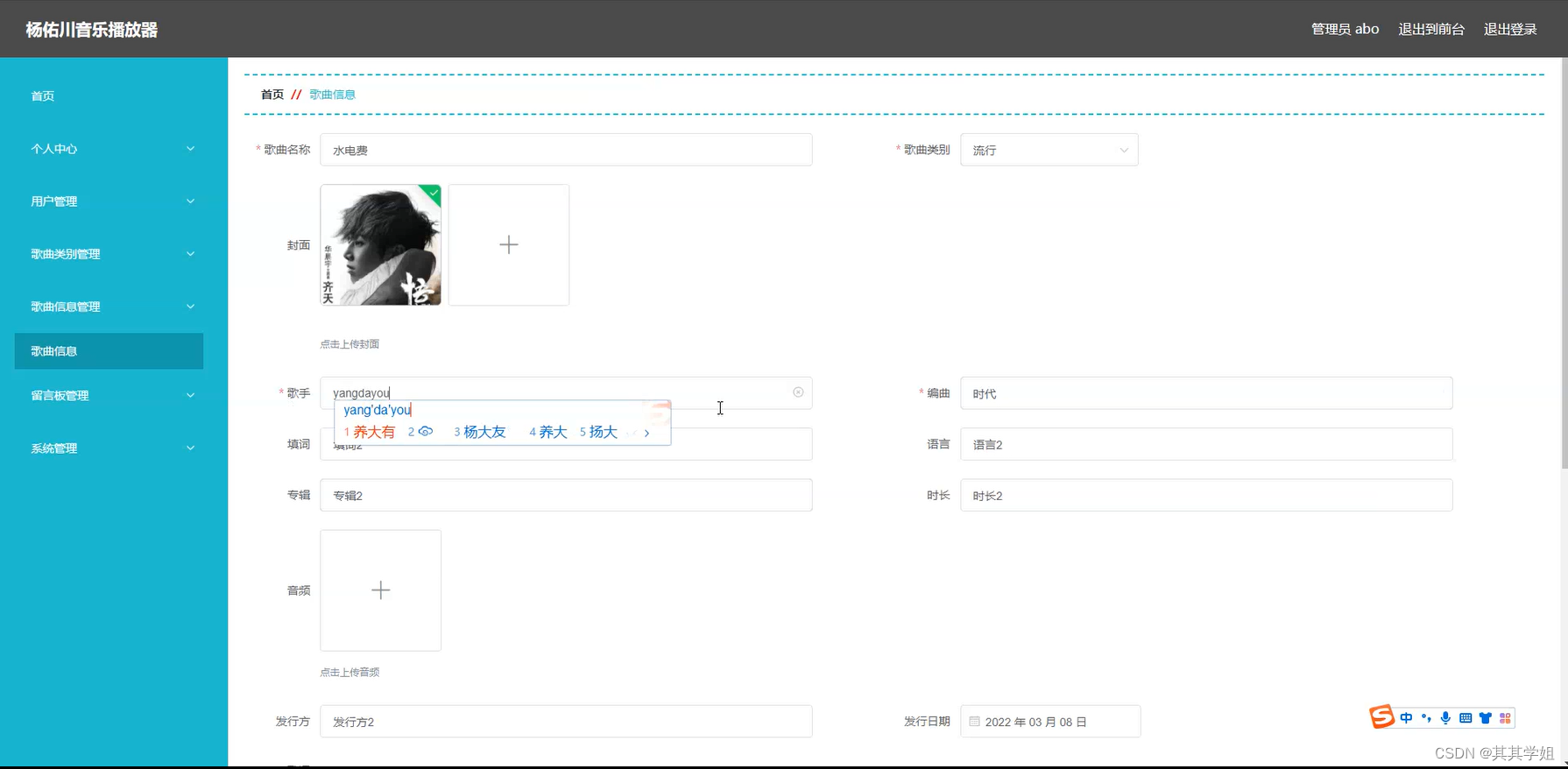This screenshot has height=769, width=1568.
Task: Click the page vertical scrollbar
Action: (1564, 263)
